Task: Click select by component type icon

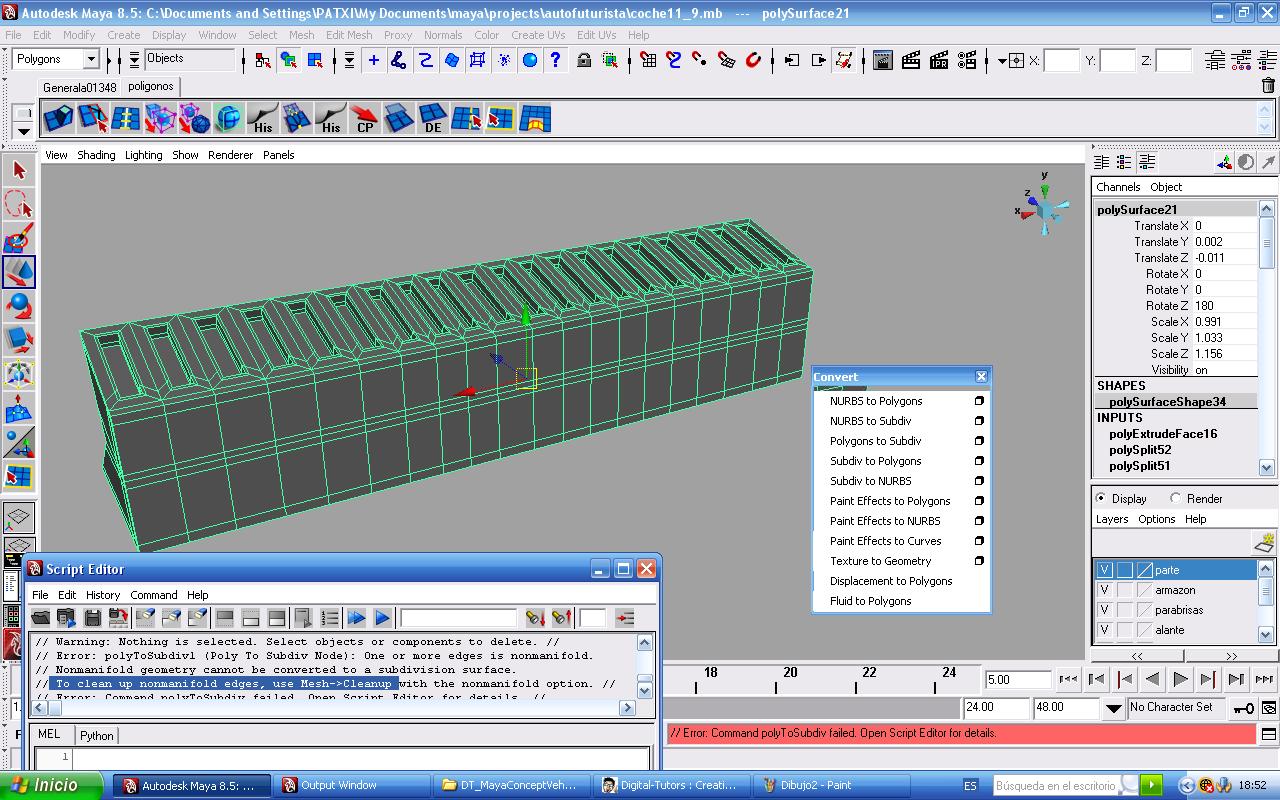Action: pos(314,60)
